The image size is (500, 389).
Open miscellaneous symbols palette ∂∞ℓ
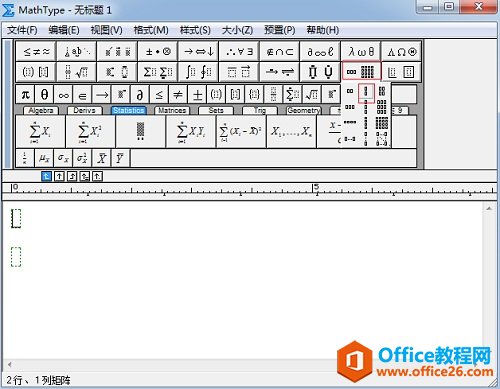pyautogui.click(x=320, y=52)
